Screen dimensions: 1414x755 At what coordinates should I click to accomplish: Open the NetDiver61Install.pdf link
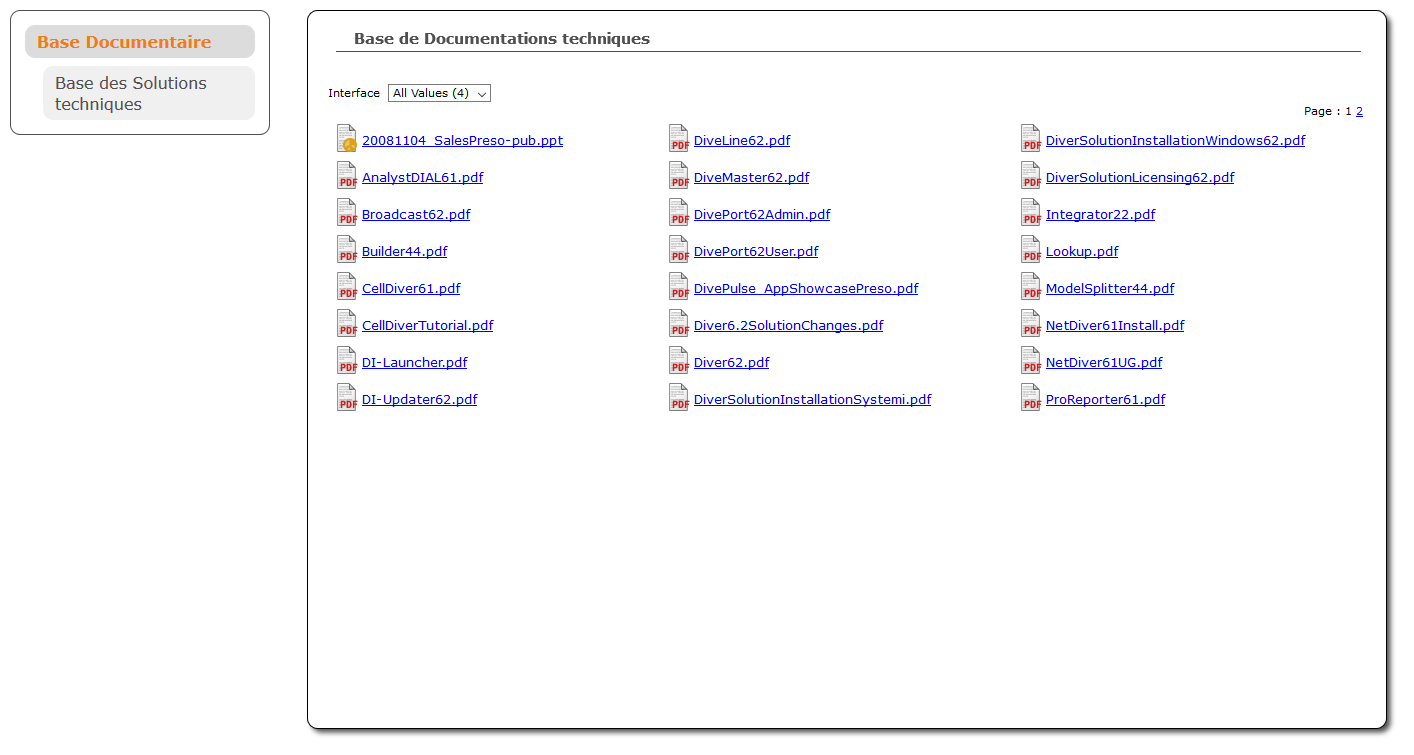click(x=1115, y=325)
